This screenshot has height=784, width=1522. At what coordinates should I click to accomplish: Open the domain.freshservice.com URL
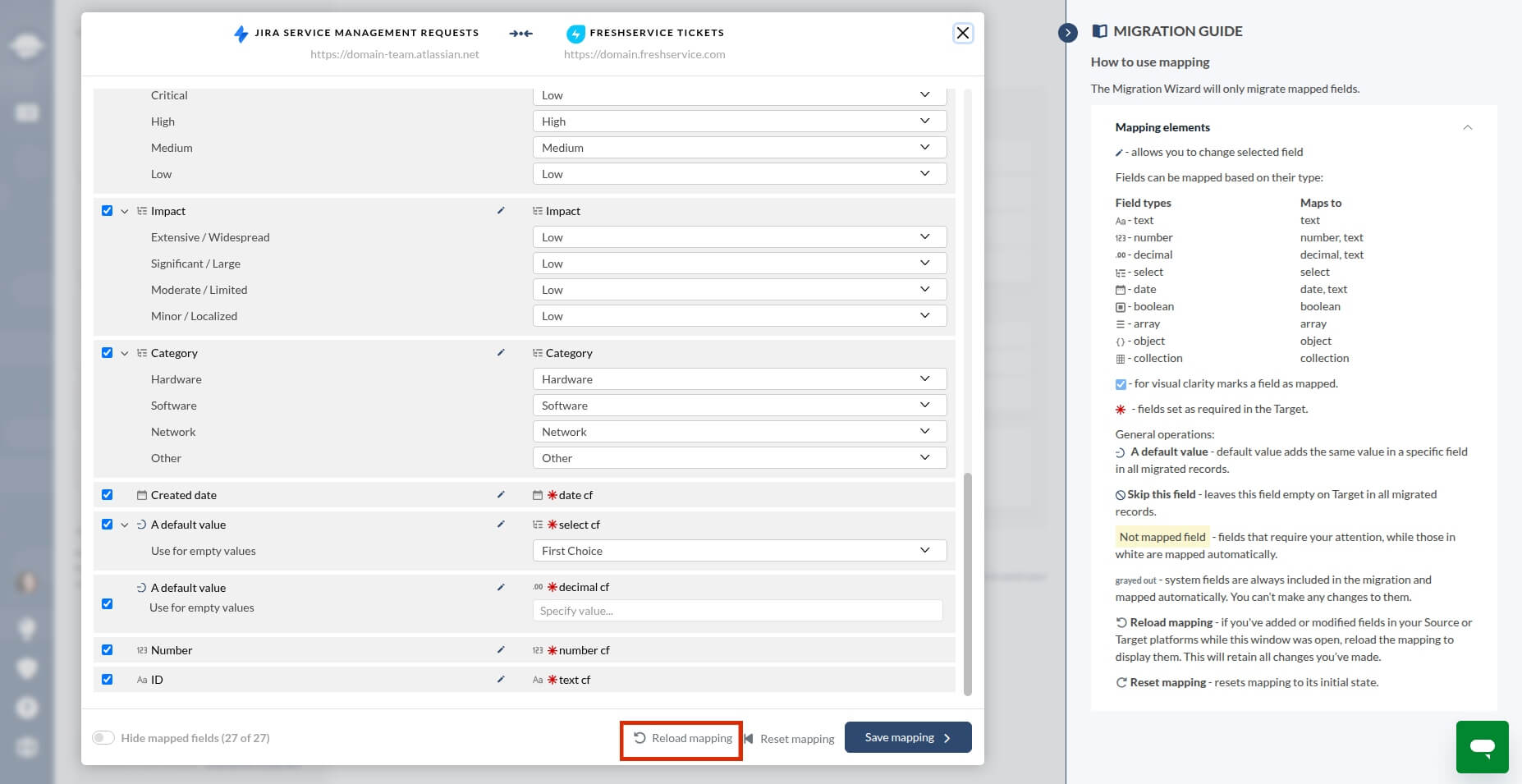pos(644,54)
